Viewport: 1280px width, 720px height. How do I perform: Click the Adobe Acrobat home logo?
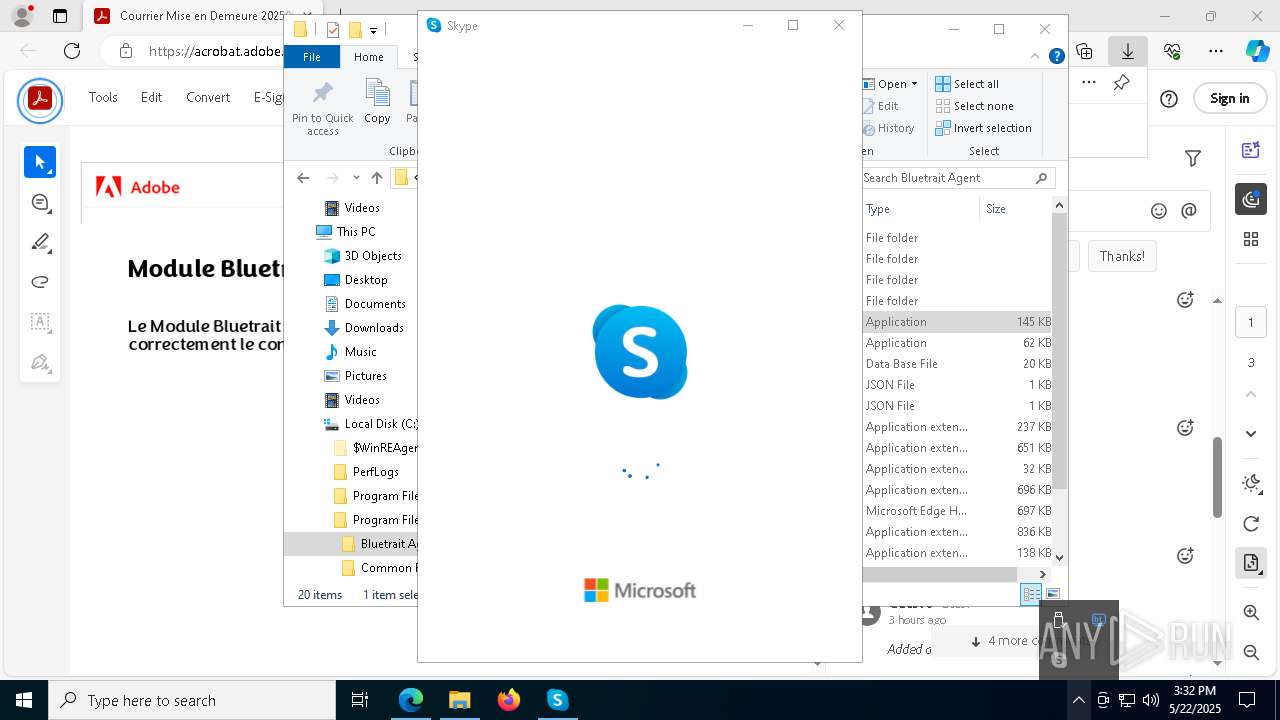pos(40,99)
